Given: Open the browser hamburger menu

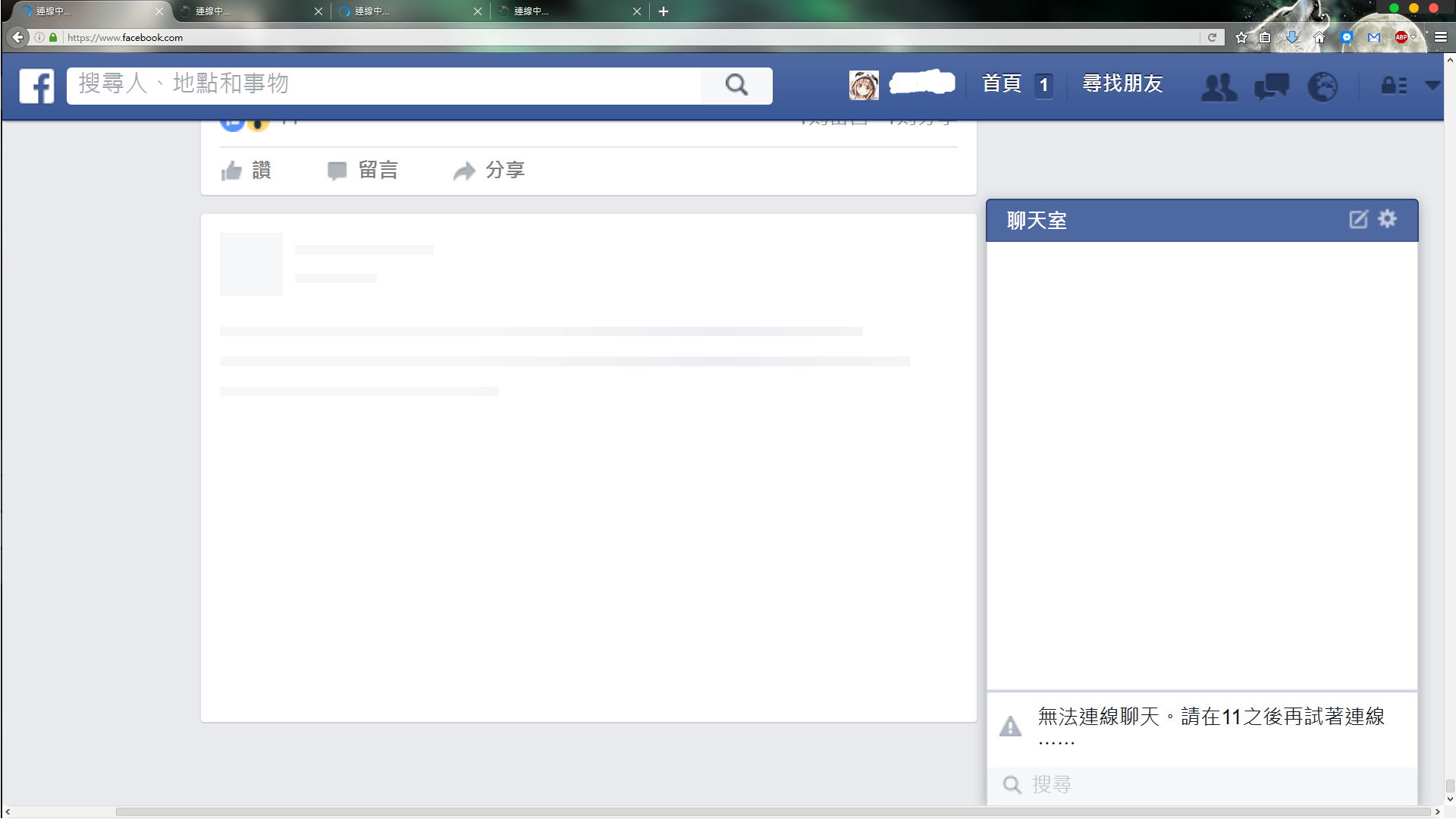Looking at the screenshot, I should point(1441,37).
